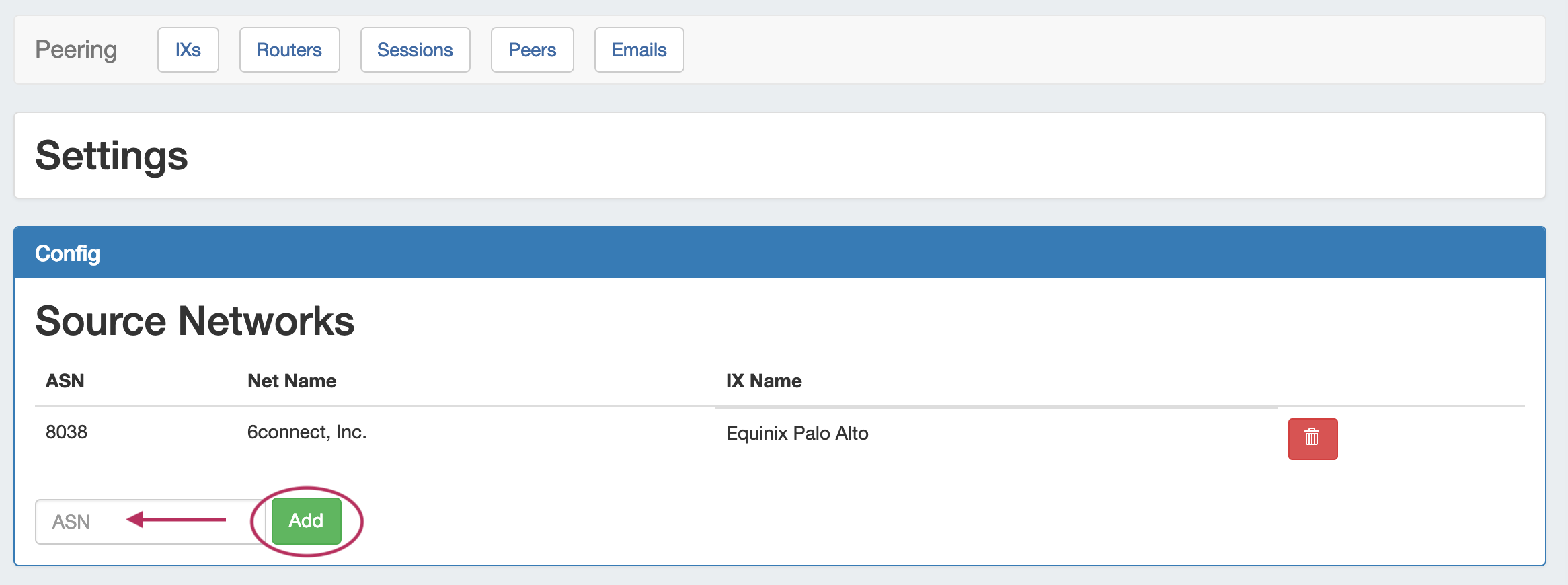Go to the Sessions tab
This screenshot has height=585, width=1568.
coord(415,50)
